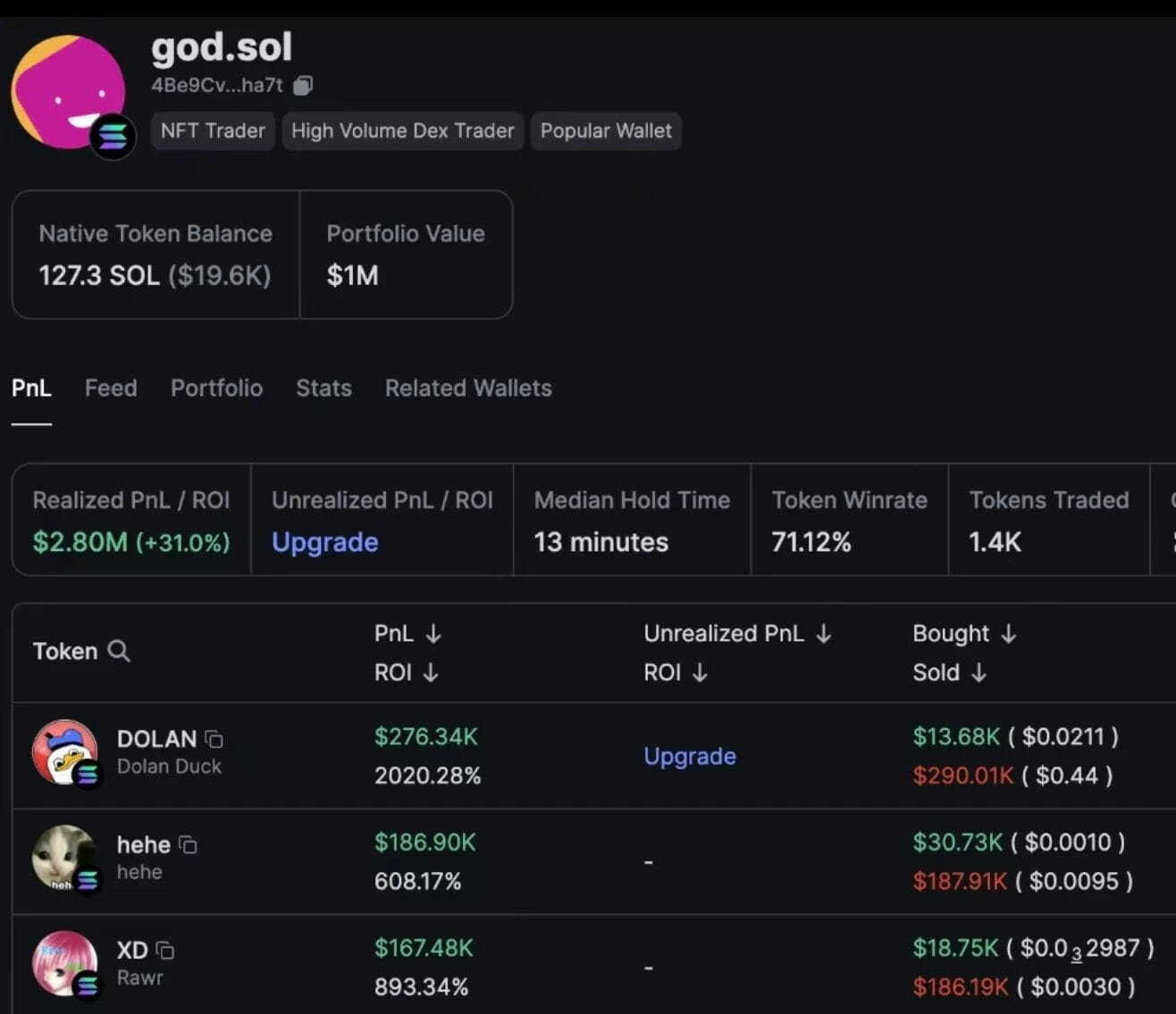
Task: Sort by Unrealized PnL arrow
Action: (x=824, y=633)
